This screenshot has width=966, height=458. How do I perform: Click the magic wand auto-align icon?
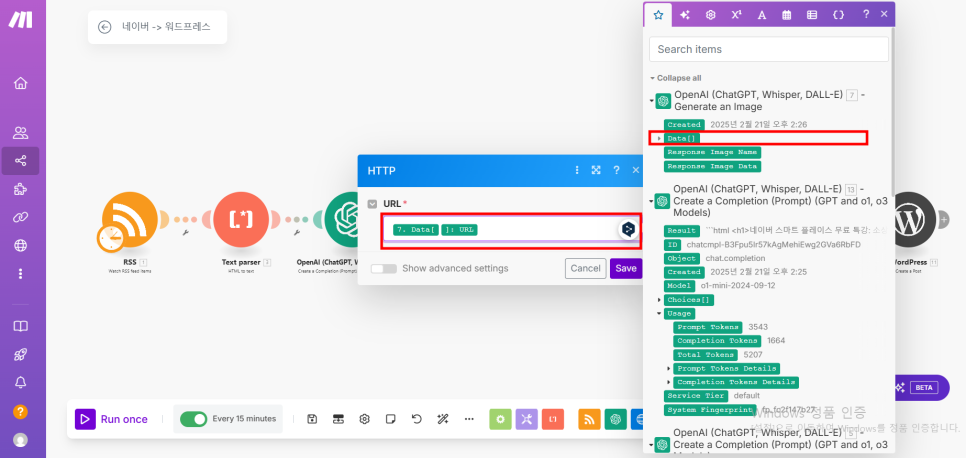[x=442, y=419]
